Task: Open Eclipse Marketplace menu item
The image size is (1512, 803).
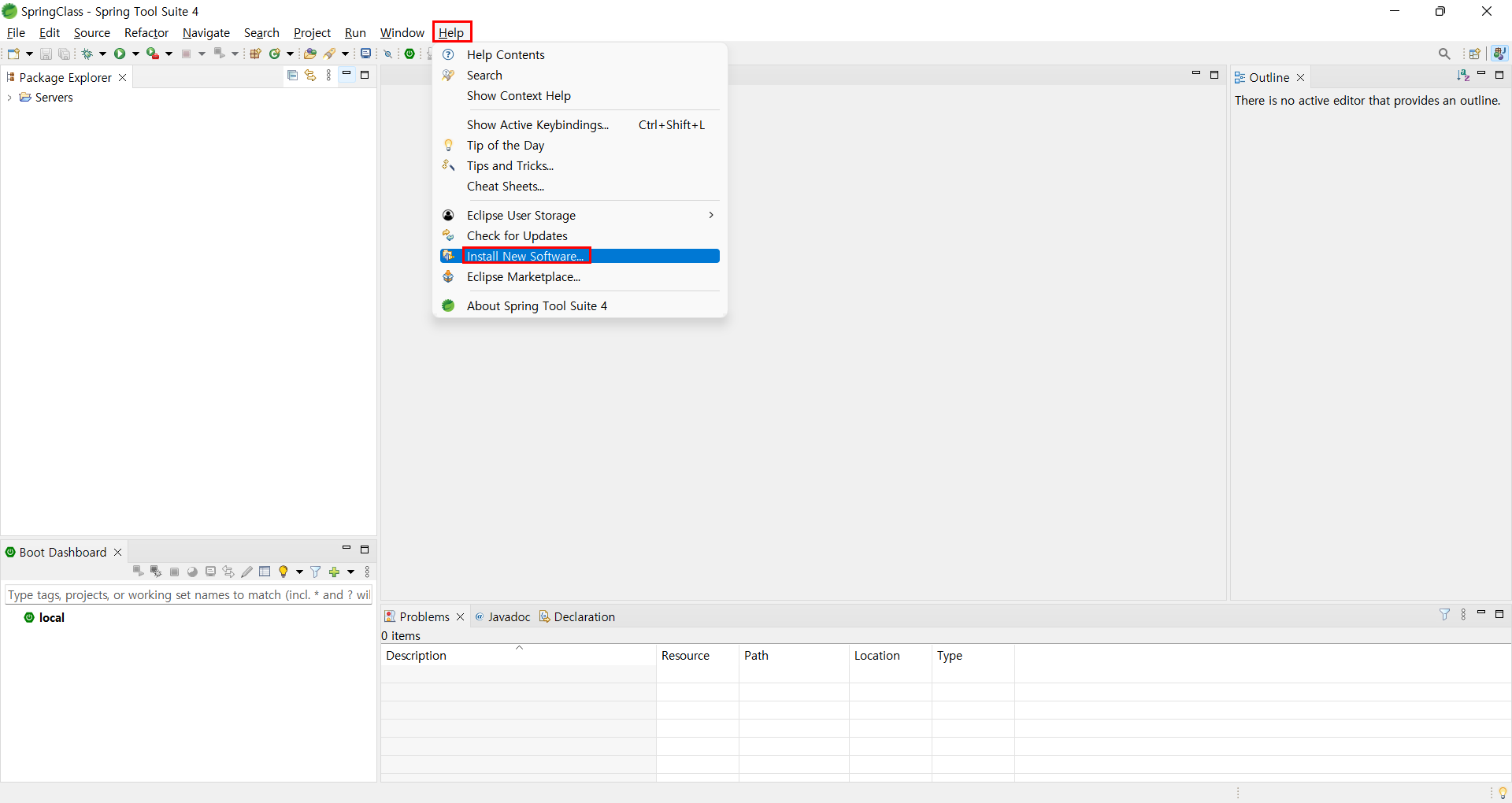Action: (580, 276)
